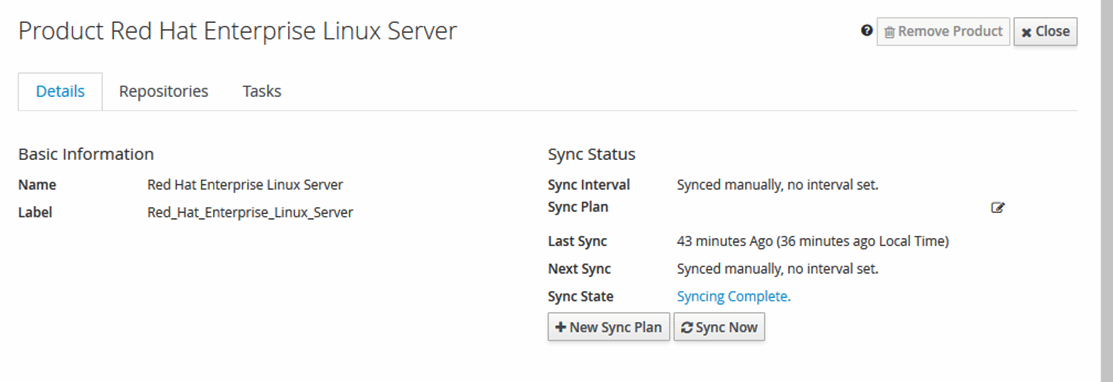Viewport: 1114px width, 382px height.
Task: Start synchronization with Sync Now
Action: pos(719,327)
